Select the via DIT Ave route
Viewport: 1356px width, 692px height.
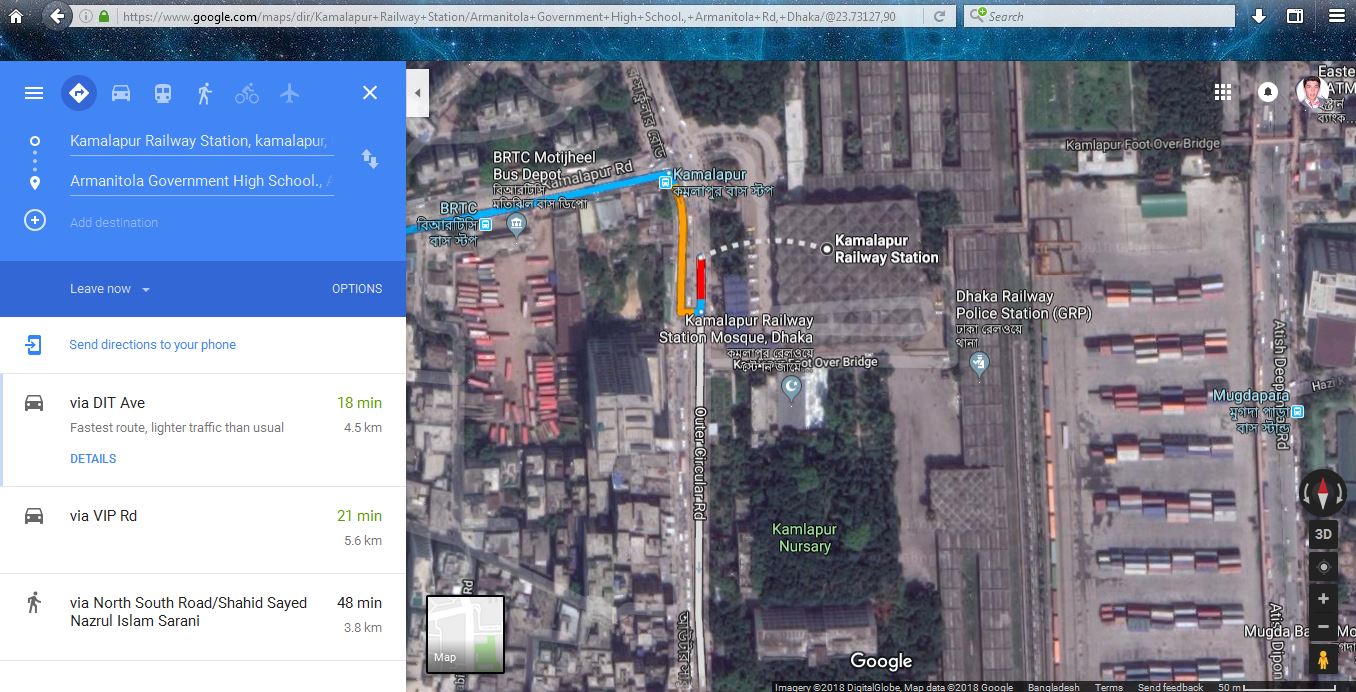coord(203,430)
